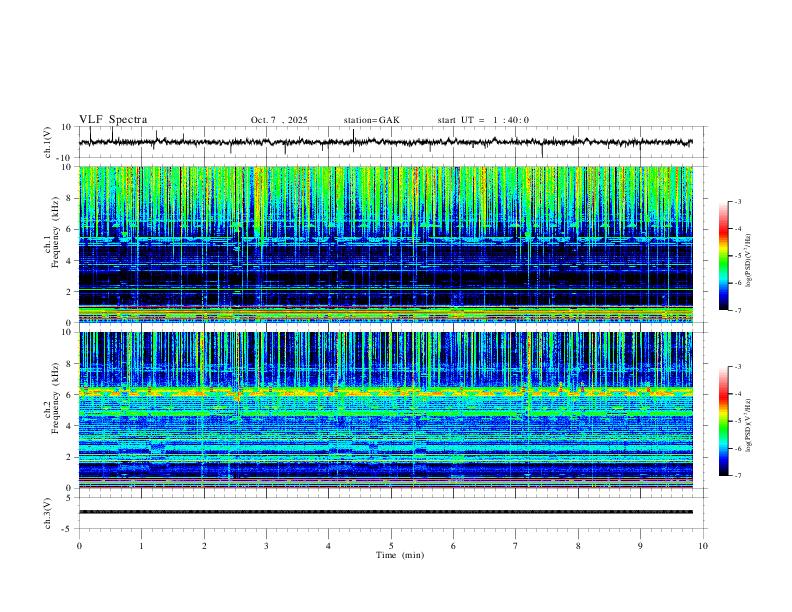Click the ch.2 spectrogram color bar
Viewport: 792px width, 612px height.
(723, 421)
